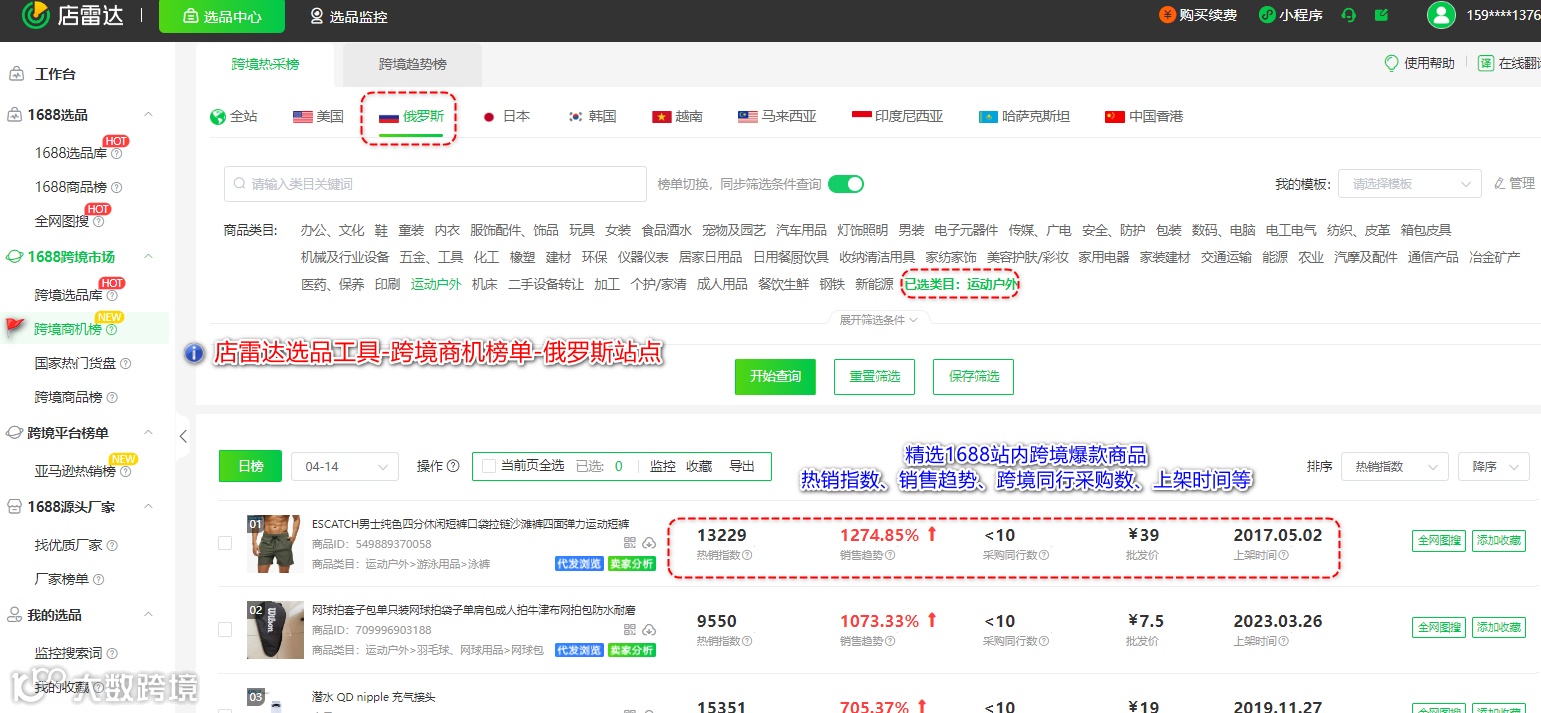Collapse the 跨境平台榜单 sidebar section
Image resolution: width=1541 pixels, height=713 pixels.
click(149, 433)
